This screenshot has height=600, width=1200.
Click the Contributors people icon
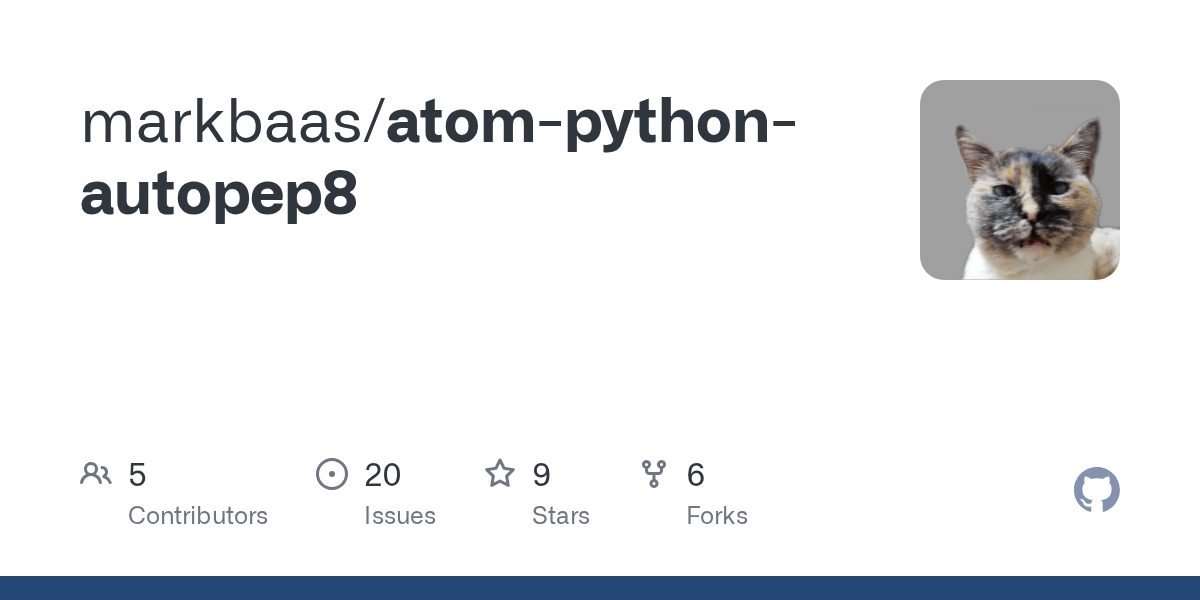pyautogui.click(x=96, y=474)
